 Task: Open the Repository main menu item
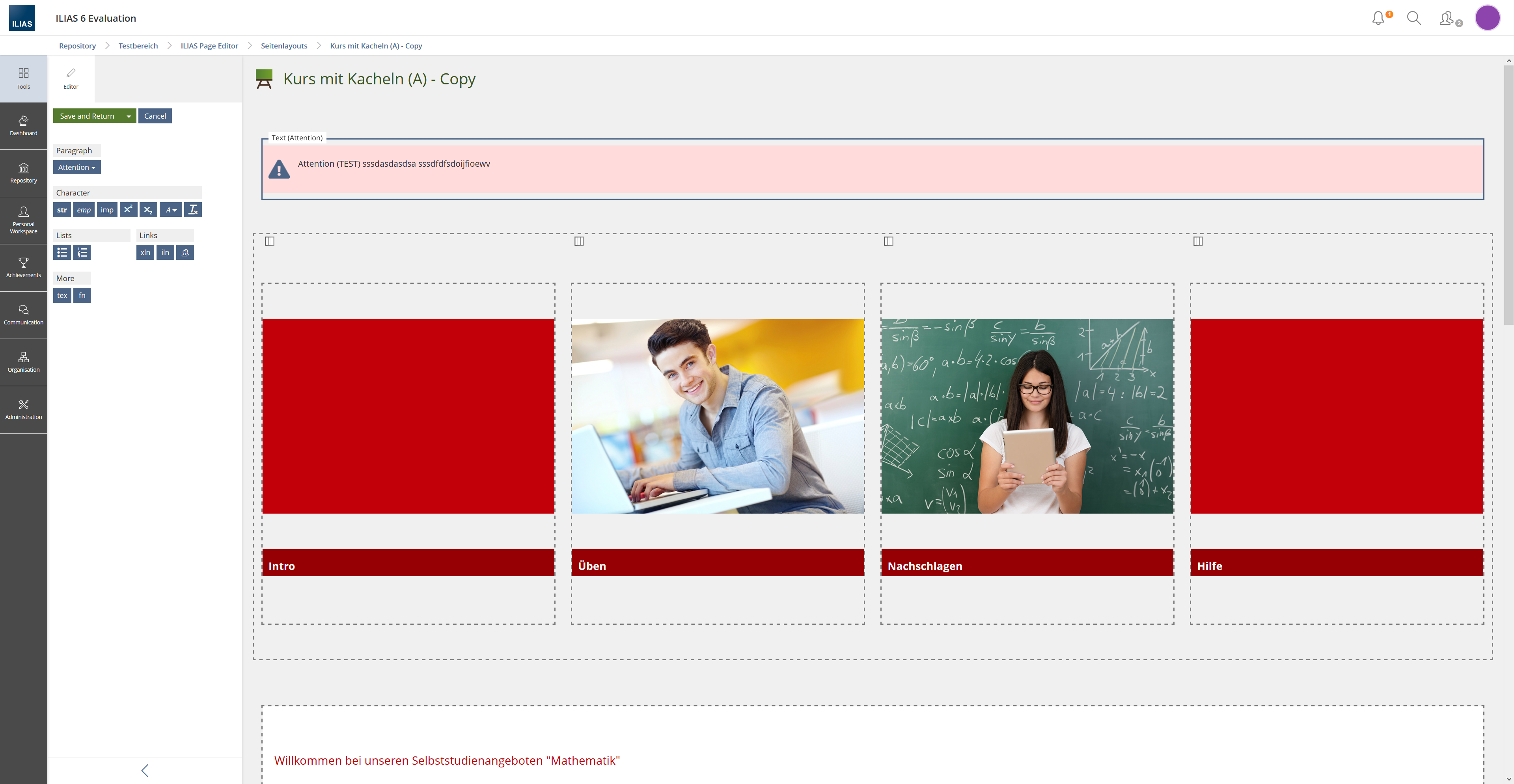click(24, 173)
